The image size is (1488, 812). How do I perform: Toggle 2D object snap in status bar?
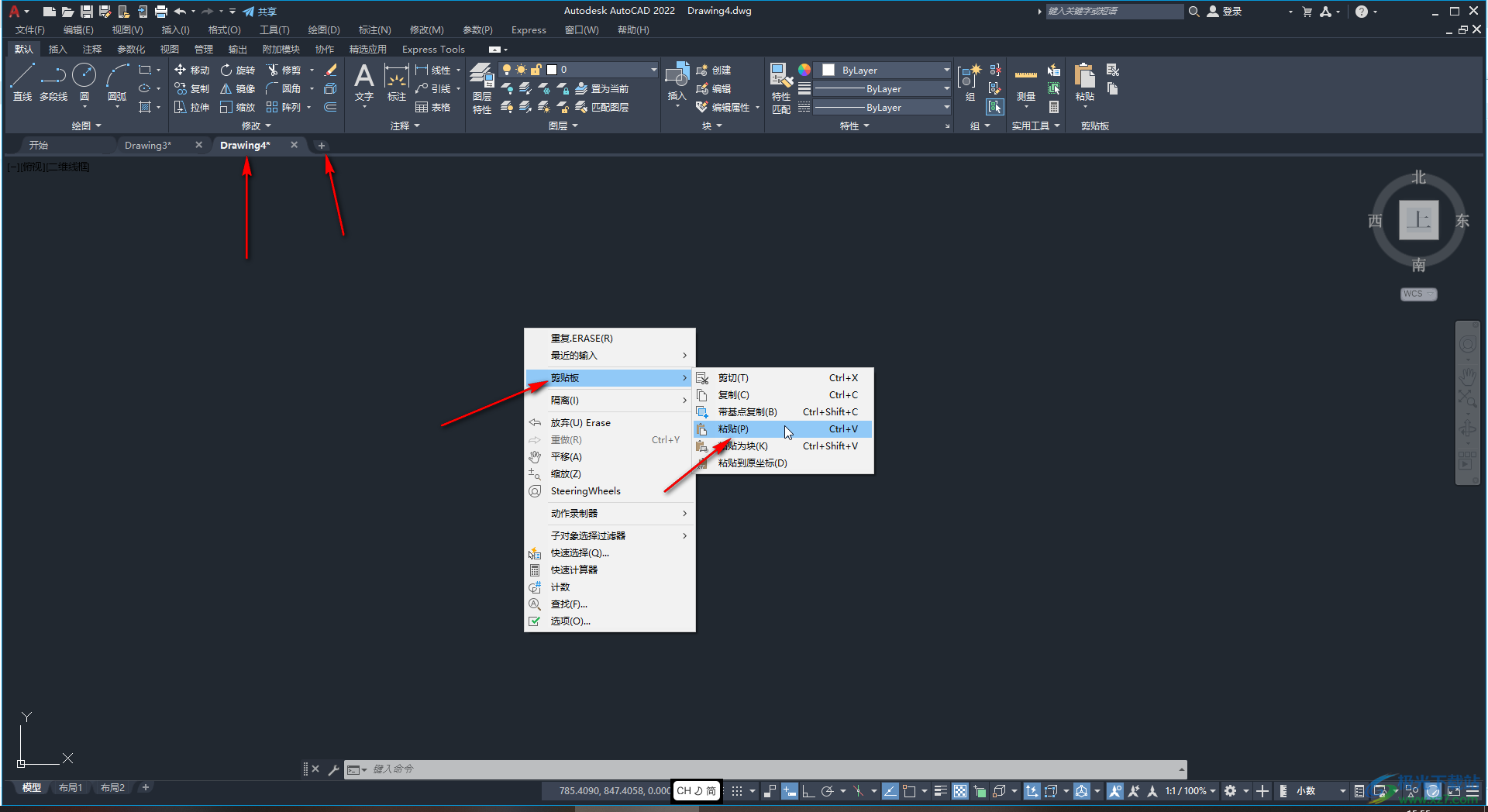[910, 791]
